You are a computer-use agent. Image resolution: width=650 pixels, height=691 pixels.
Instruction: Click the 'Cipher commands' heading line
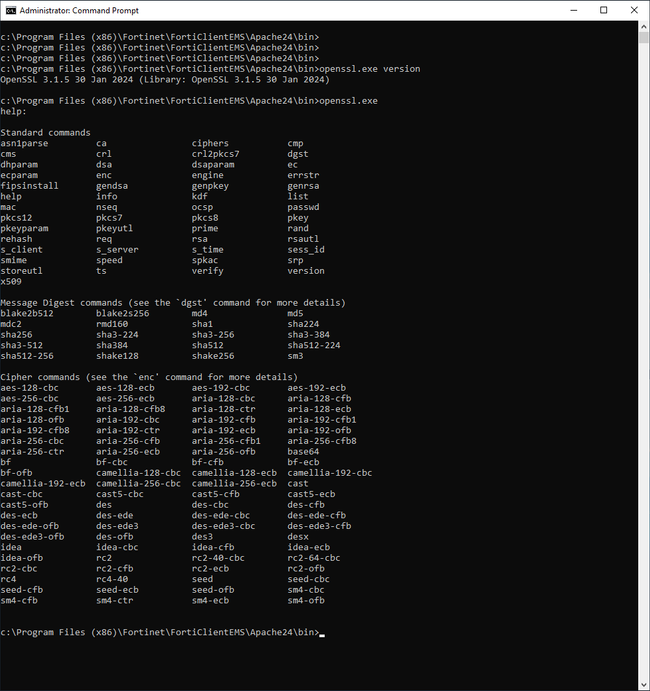coord(149,377)
